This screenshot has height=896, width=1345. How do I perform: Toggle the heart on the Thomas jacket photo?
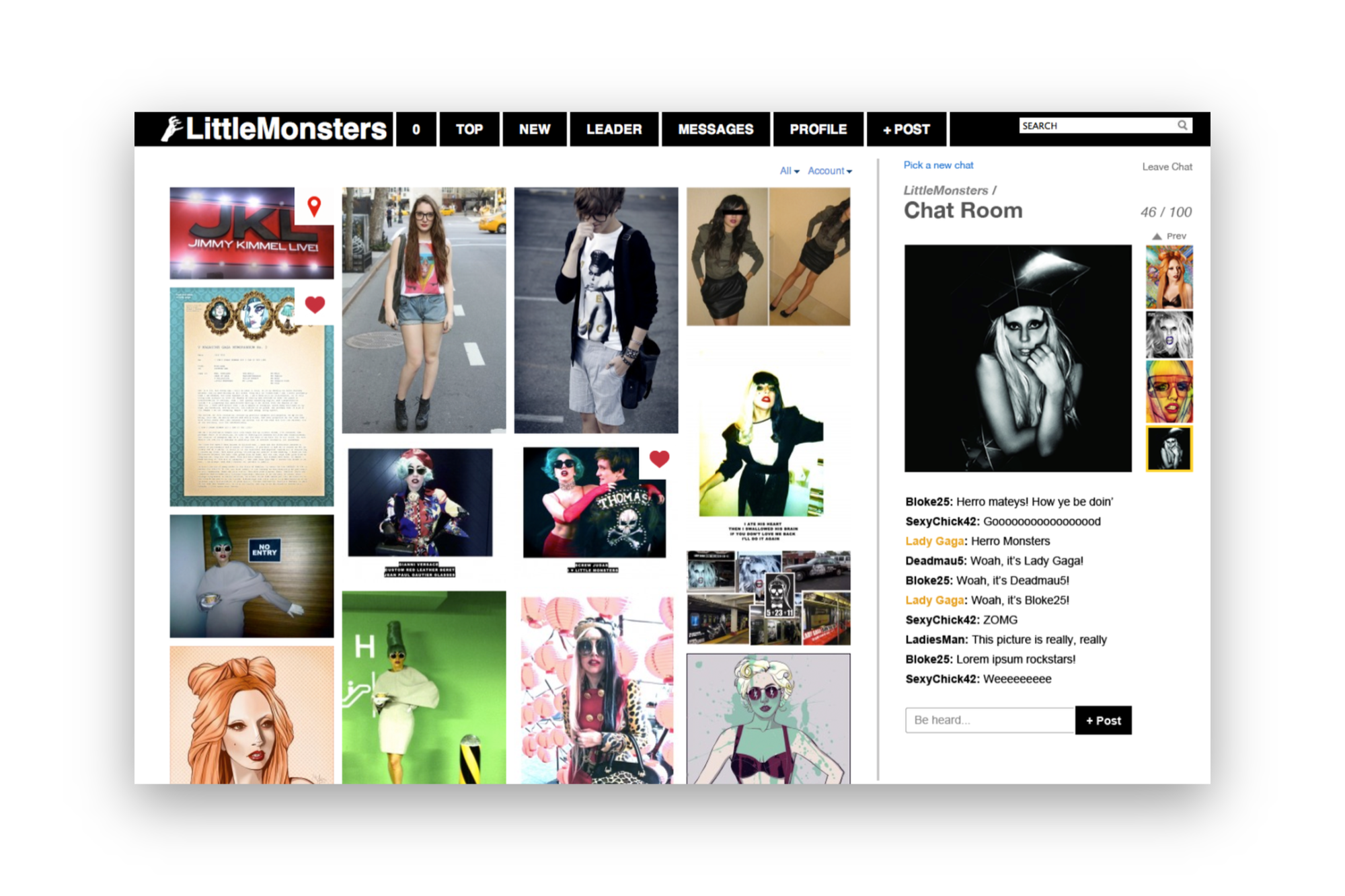[659, 458]
